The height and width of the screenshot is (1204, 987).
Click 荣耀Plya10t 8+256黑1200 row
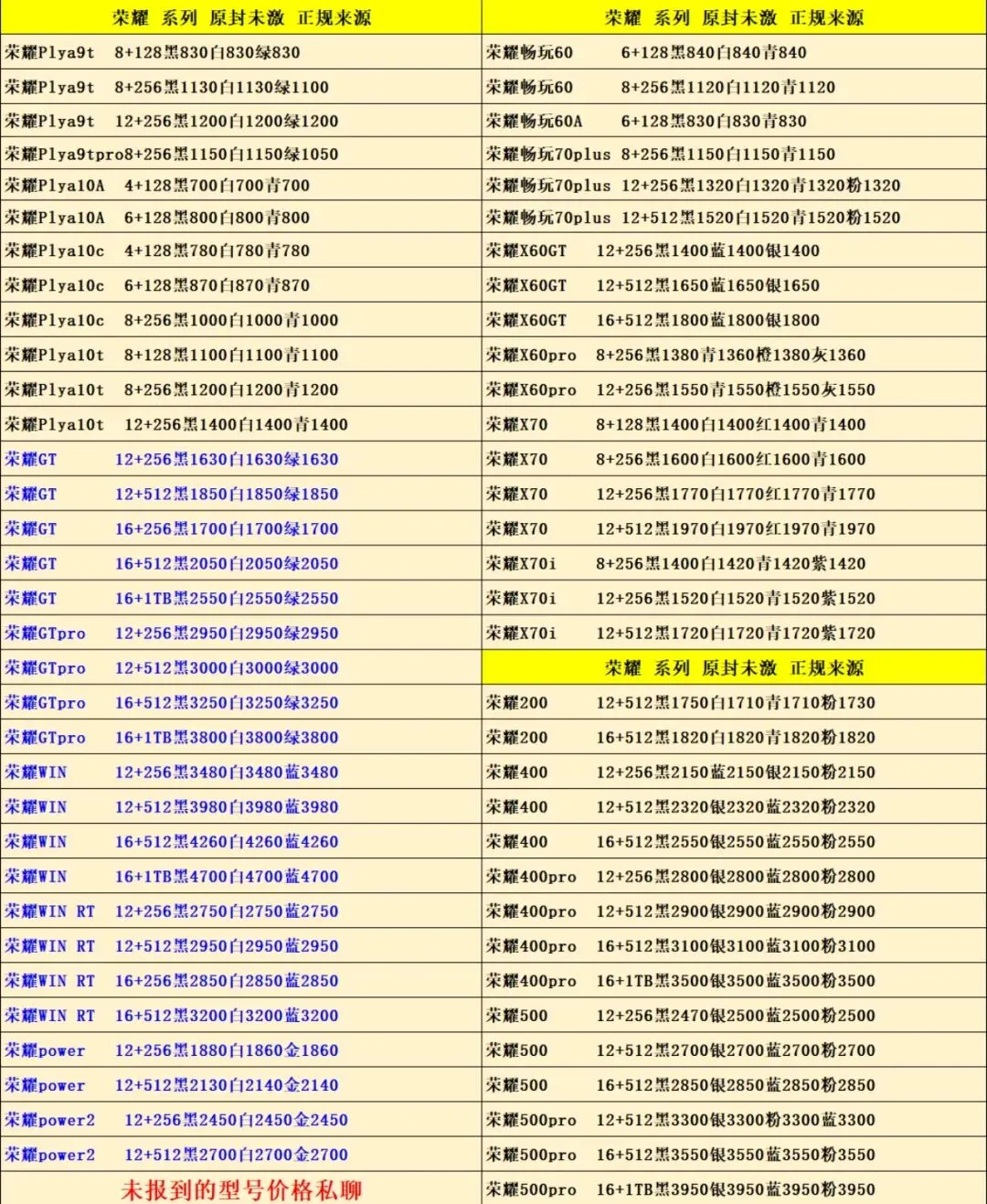[x=241, y=389]
